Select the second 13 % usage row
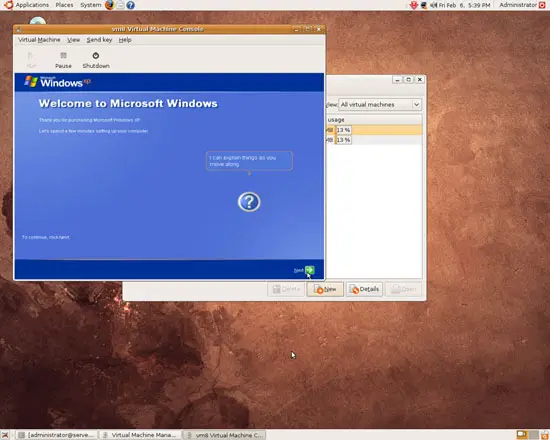 tap(374, 140)
